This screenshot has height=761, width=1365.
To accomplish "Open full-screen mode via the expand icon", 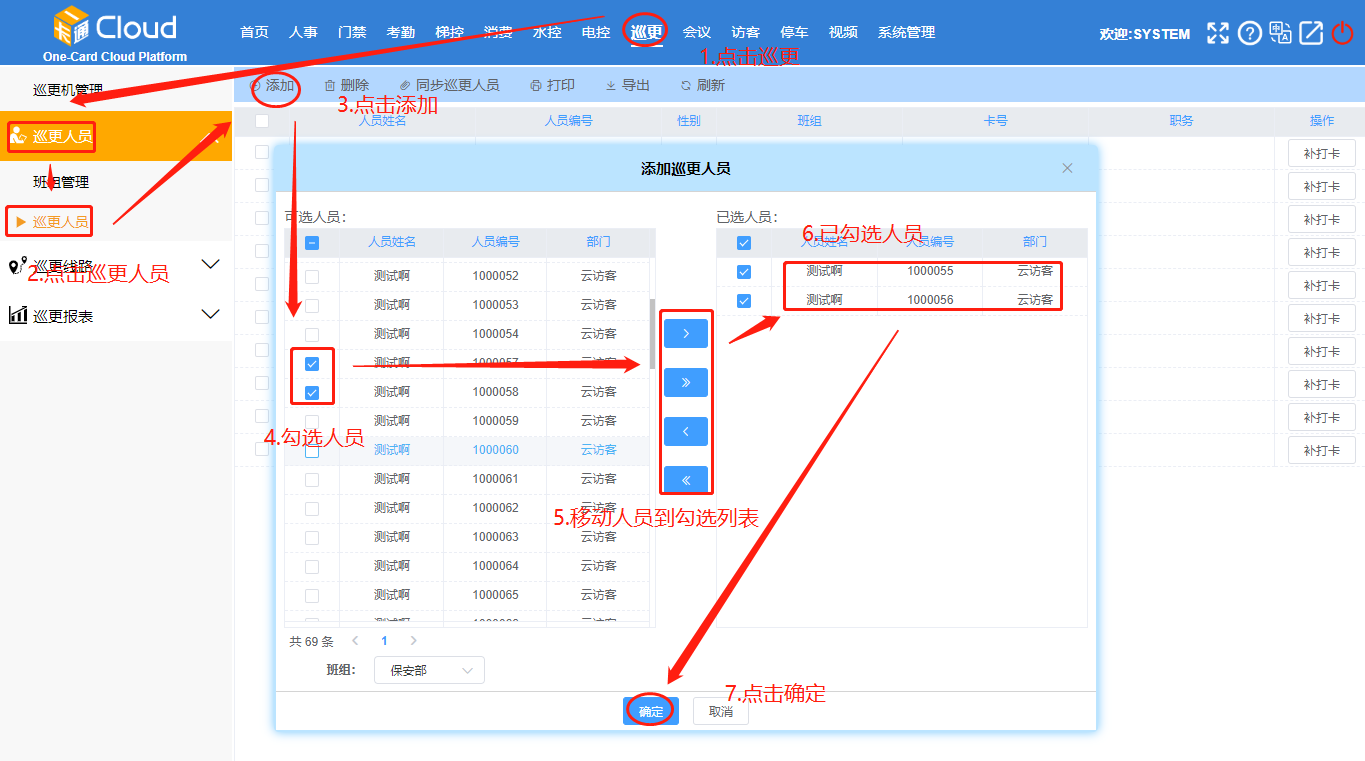I will click(1218, 33).
